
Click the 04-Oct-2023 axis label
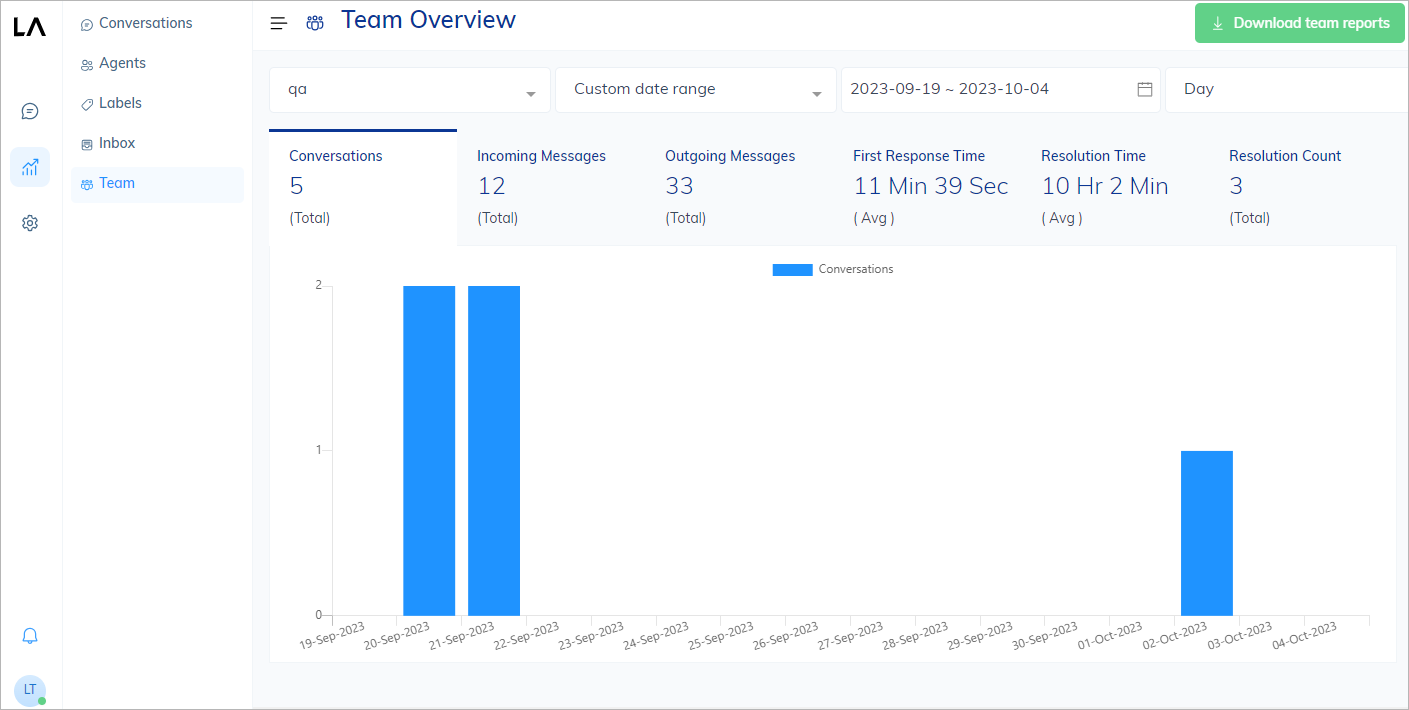[x=1304, y=636]
